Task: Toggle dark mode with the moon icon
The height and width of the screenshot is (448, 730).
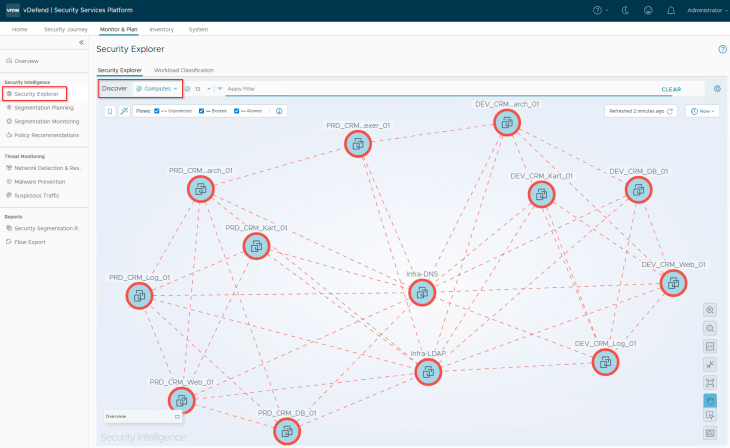Action: click(624, 10)
